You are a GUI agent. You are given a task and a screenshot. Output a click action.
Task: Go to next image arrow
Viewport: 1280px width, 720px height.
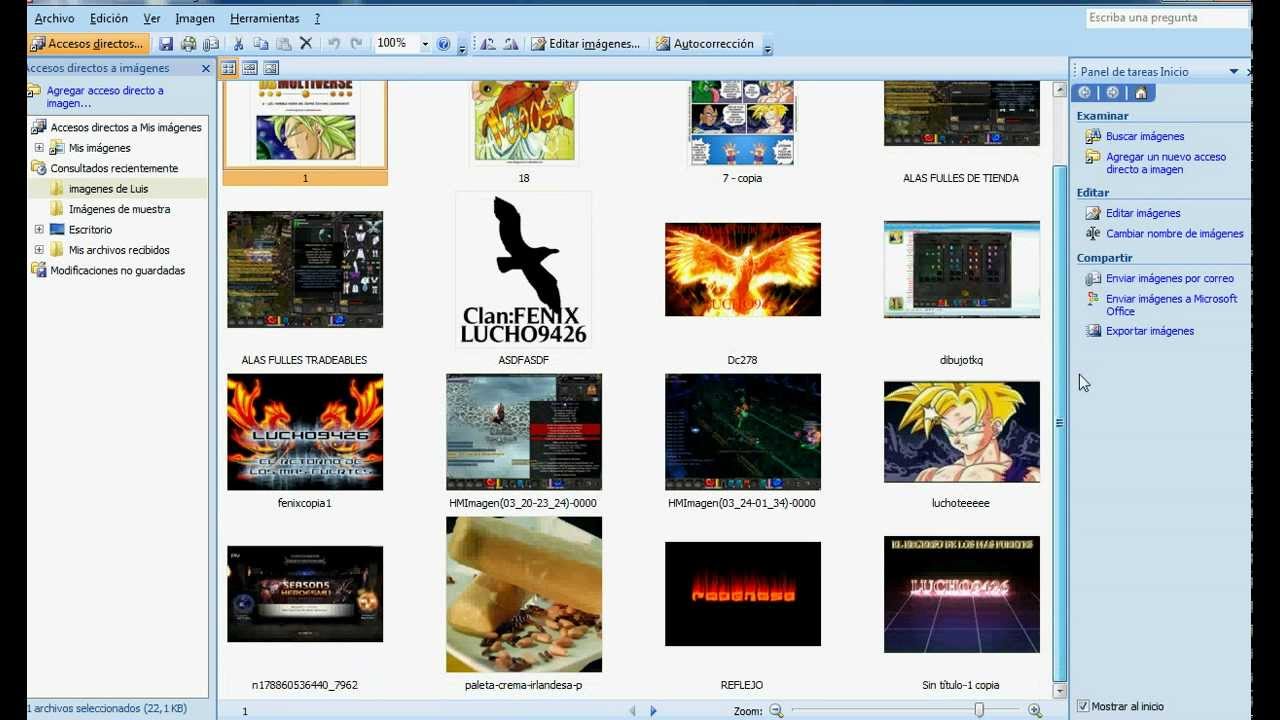(653, 711)
